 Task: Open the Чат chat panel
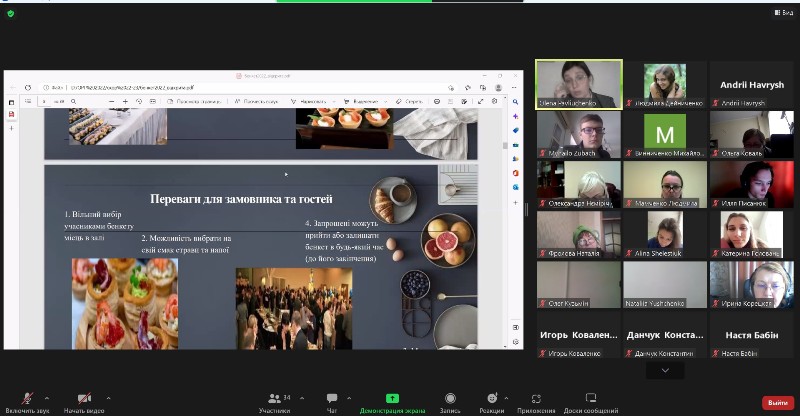point(331,400)
